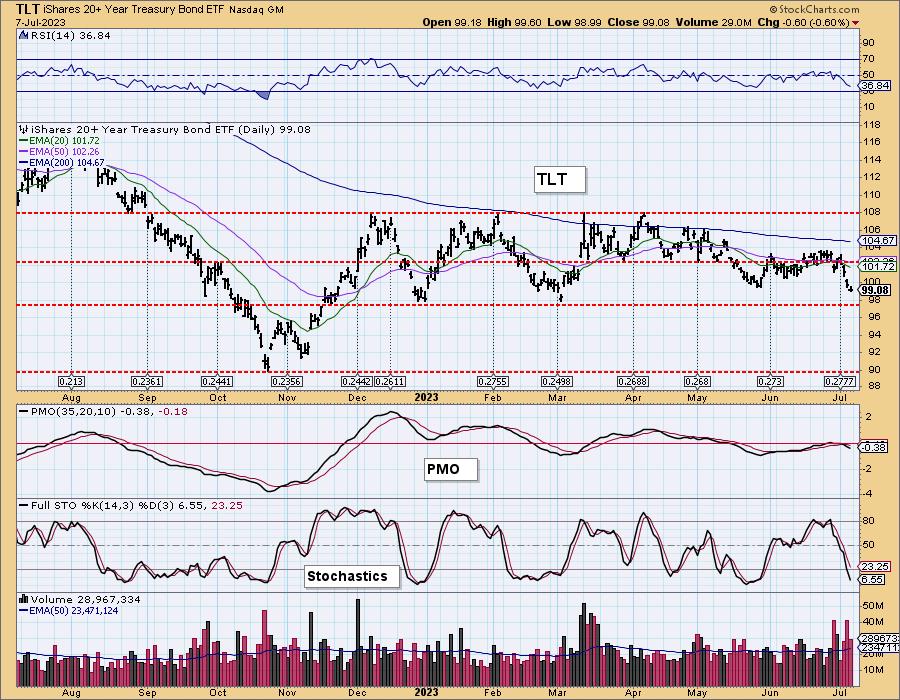Viewport: 900px width, 700px height.
Task: Click the red down-arrow beside Chg value
Action: 856,23
